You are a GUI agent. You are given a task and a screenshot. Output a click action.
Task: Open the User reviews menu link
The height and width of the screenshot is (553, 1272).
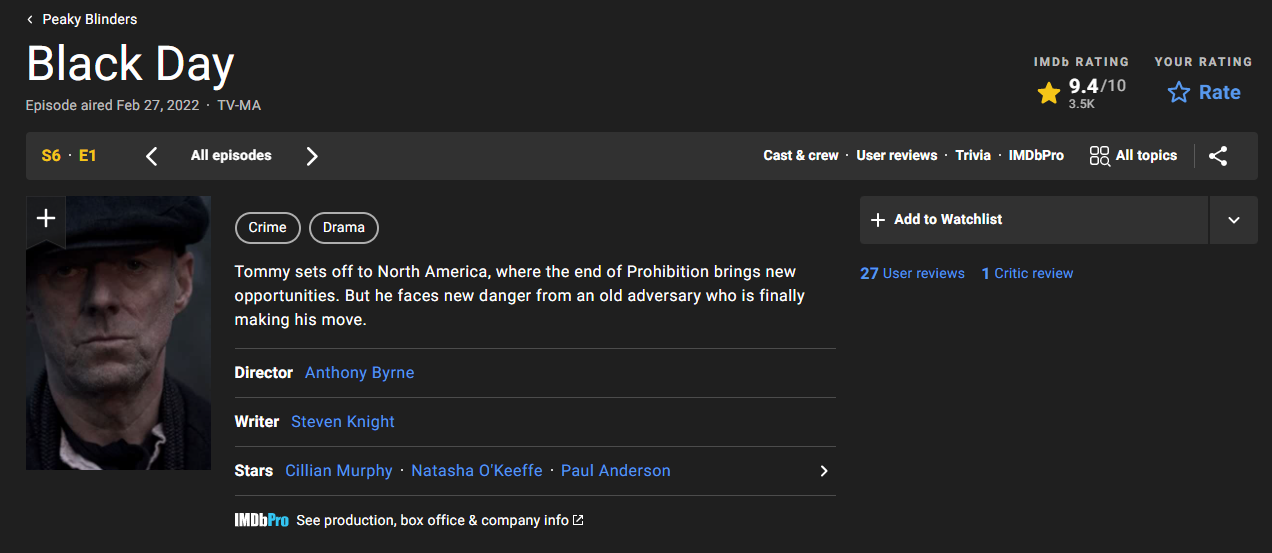897,156
